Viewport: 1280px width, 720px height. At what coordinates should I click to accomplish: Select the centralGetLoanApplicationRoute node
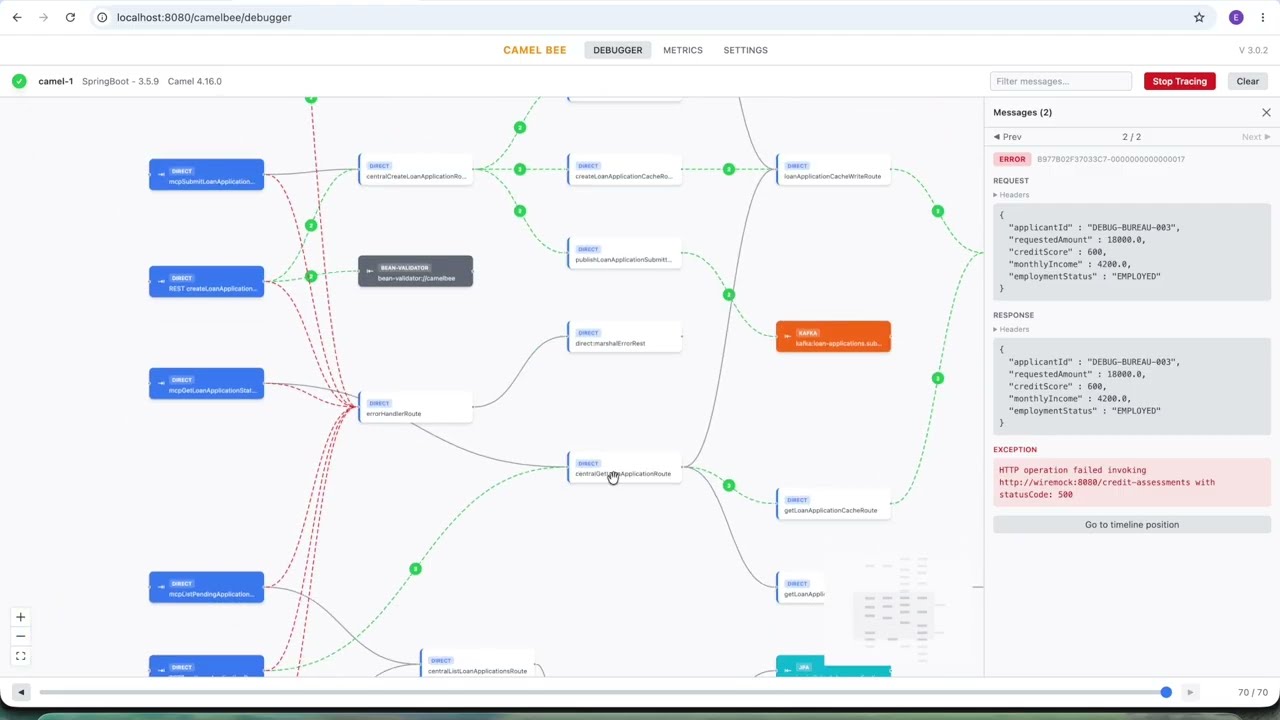(x=625, y=468)
